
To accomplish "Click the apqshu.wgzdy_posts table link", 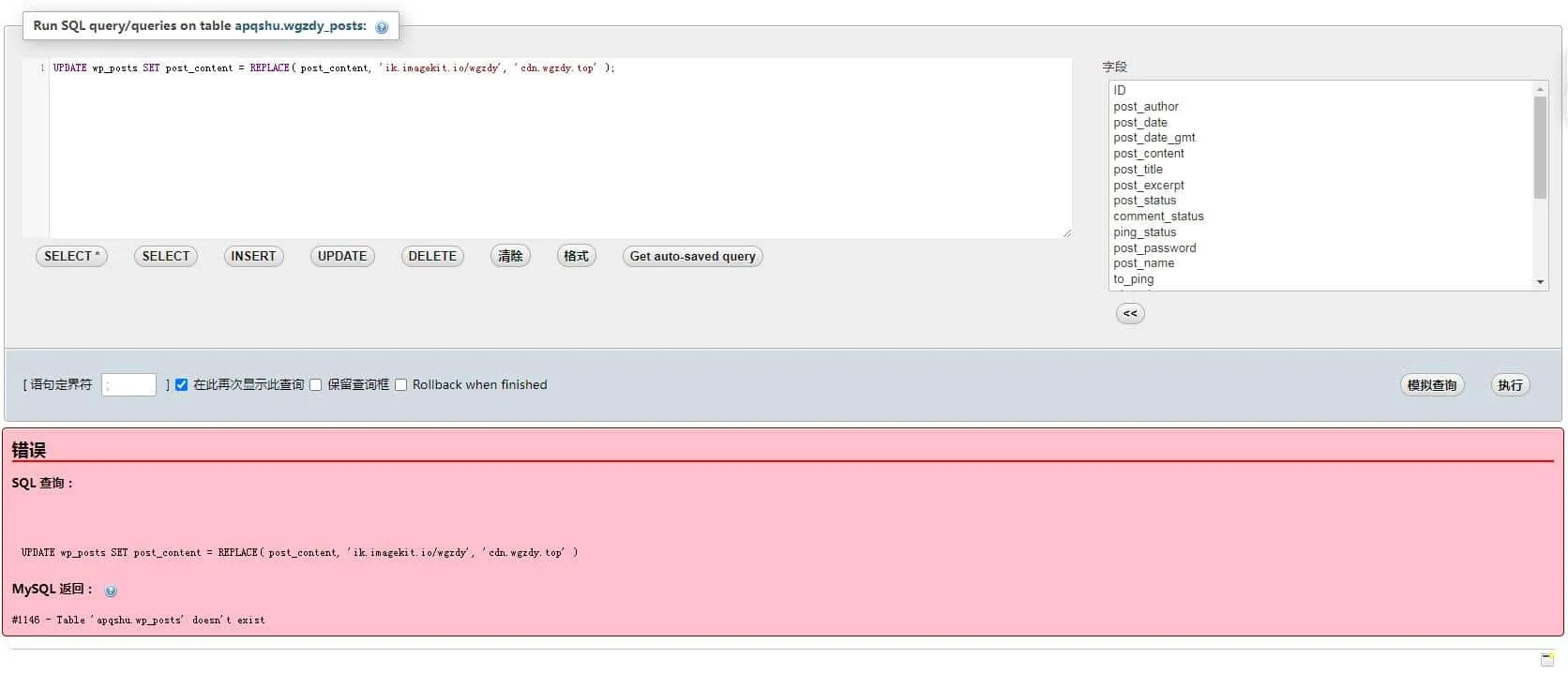I will 300,25.
